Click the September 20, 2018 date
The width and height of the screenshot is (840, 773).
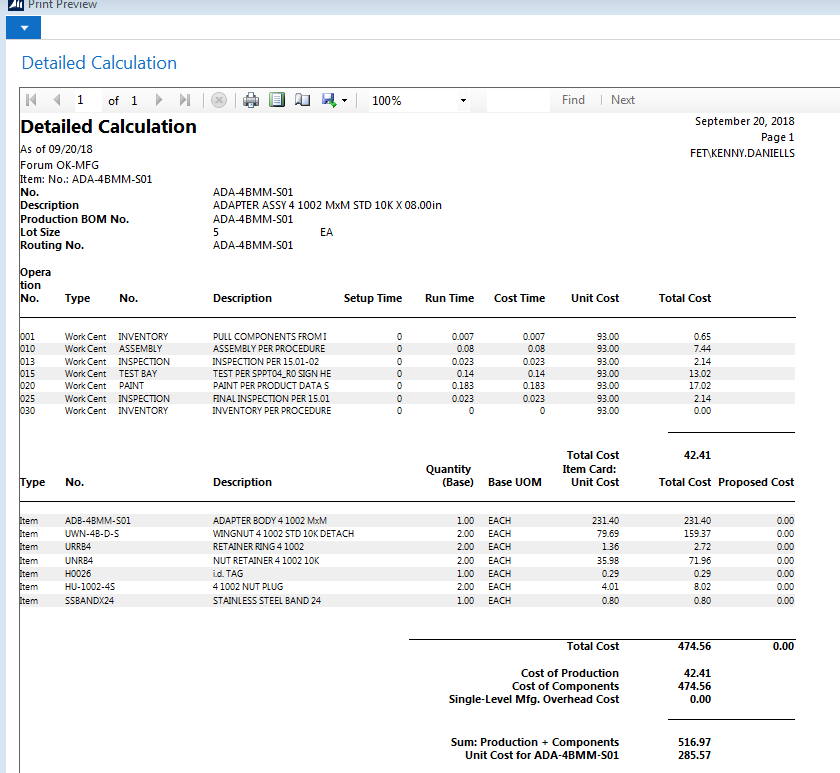tap(745, 121)
